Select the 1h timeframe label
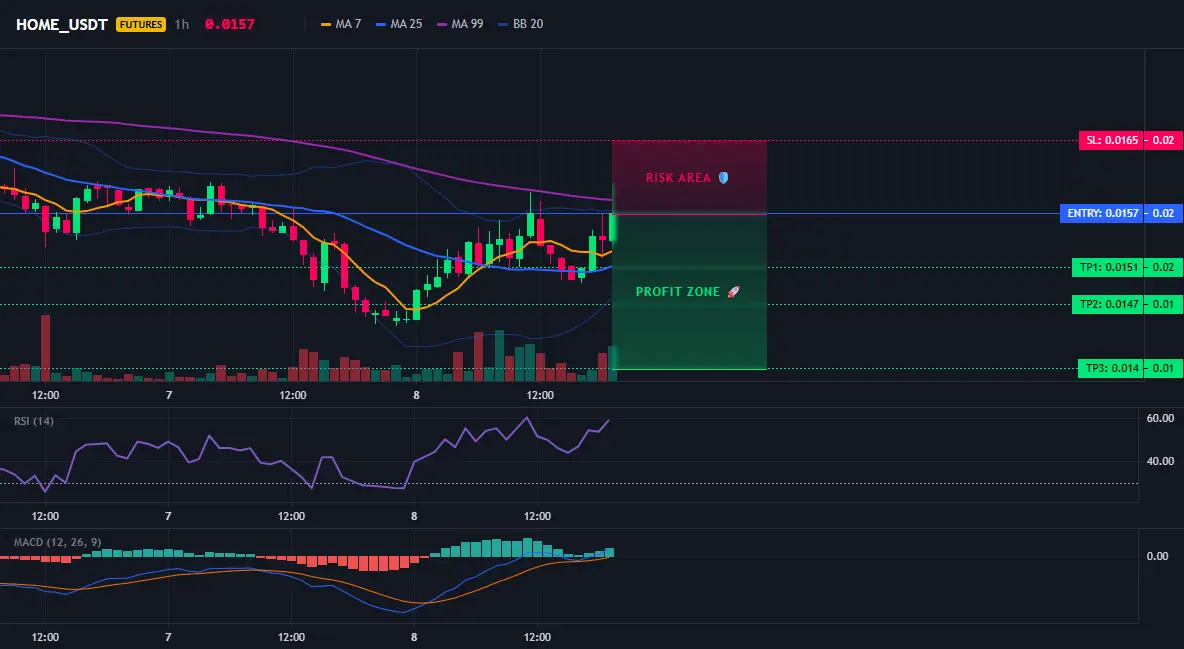The width and height of the screenshot is (1184, 649). 182,24
